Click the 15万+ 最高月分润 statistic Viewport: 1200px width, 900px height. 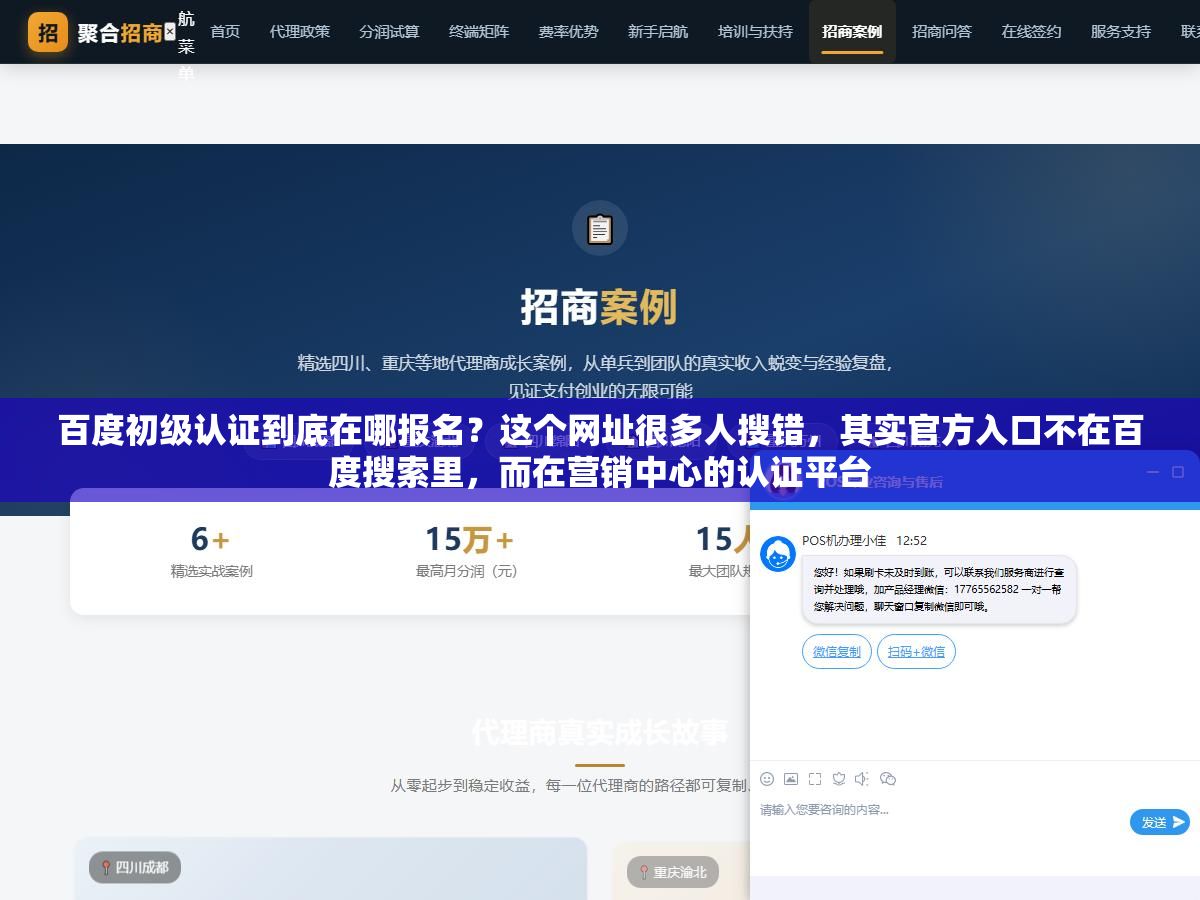[467, 551]
